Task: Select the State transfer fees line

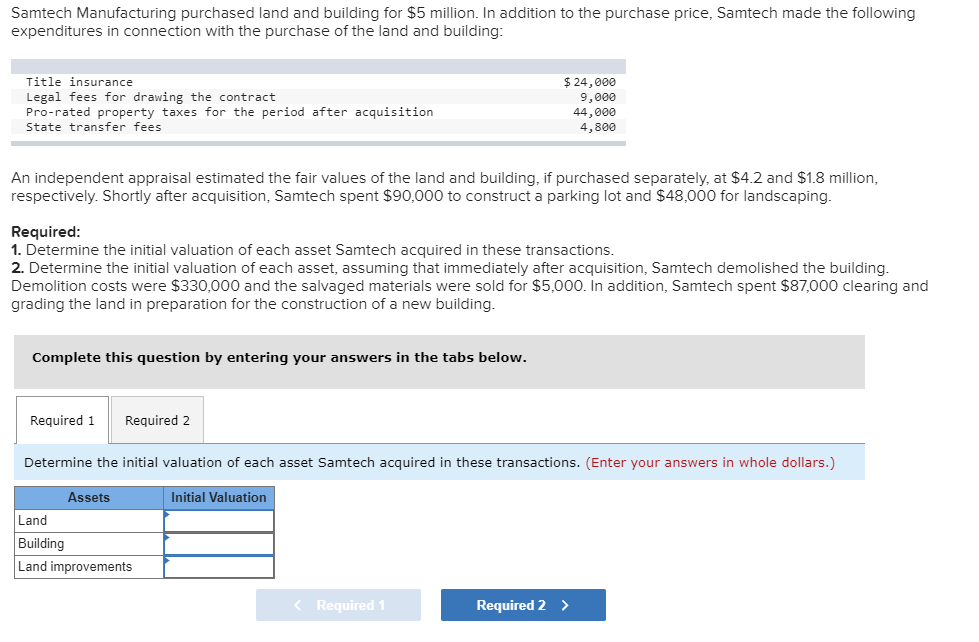Action: point(94,127)
